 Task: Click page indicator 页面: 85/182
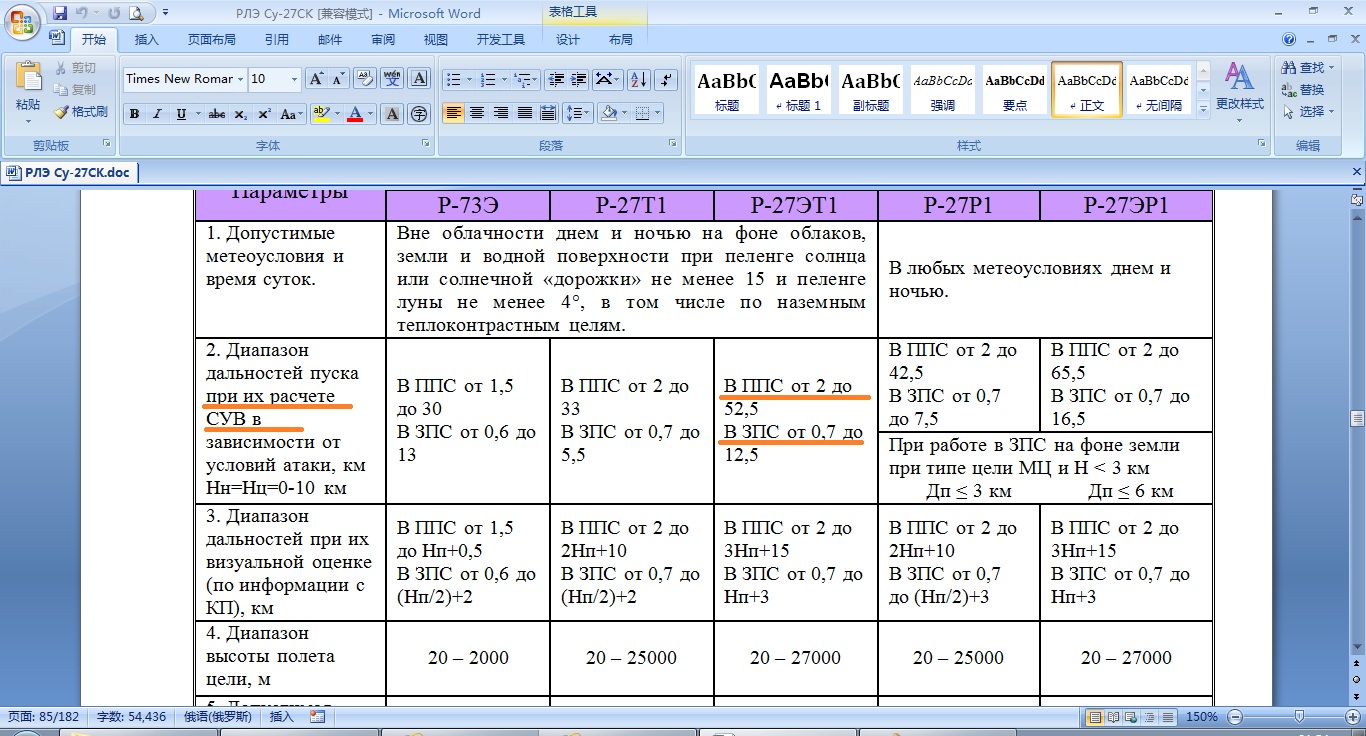click(x=45, y=717)
